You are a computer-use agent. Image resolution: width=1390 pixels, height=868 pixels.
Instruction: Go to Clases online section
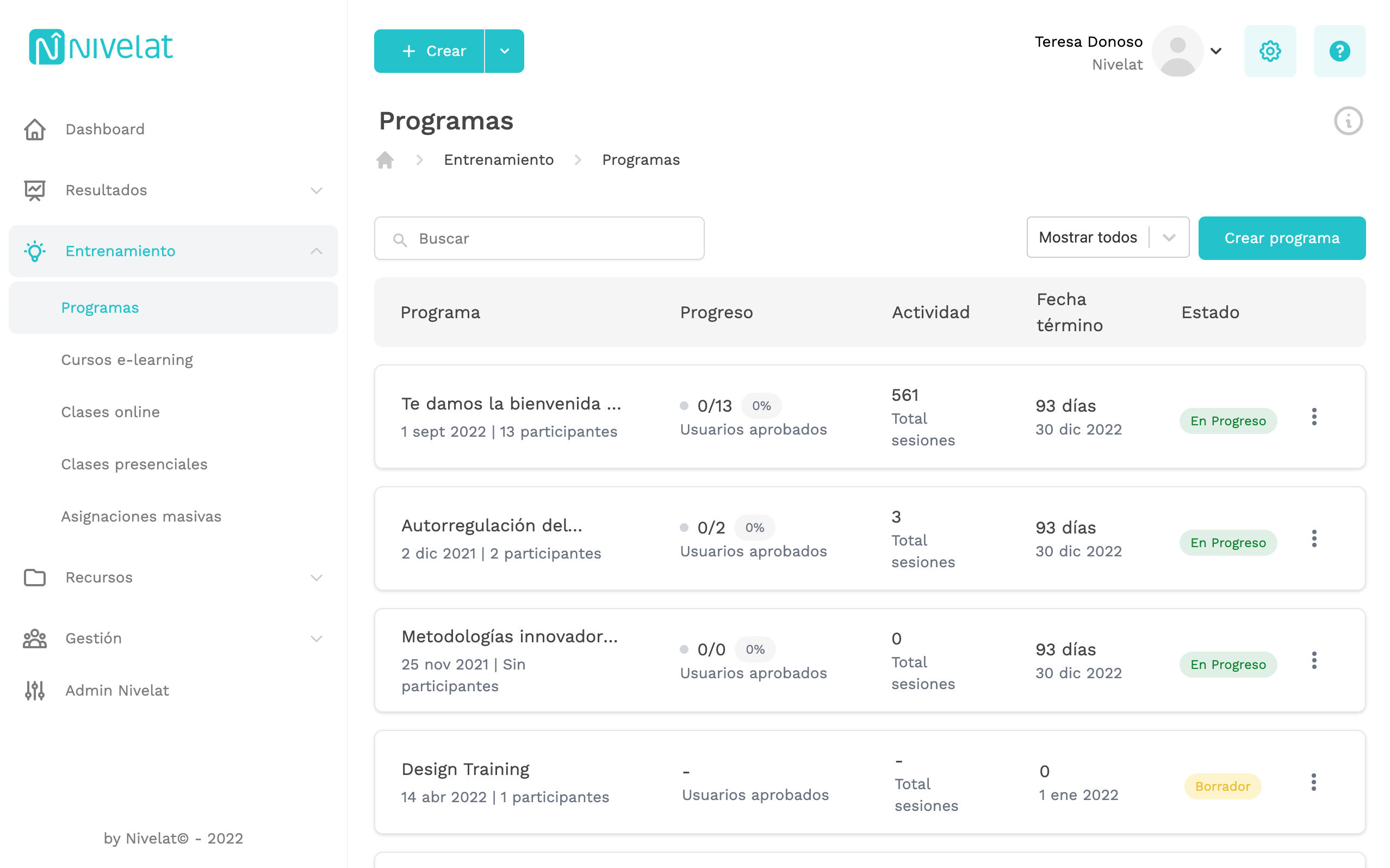point(110,412)
